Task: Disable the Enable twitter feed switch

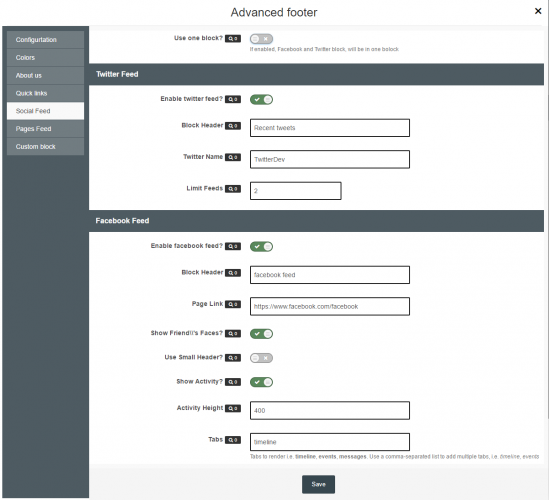Action: (x=261, y=99)
